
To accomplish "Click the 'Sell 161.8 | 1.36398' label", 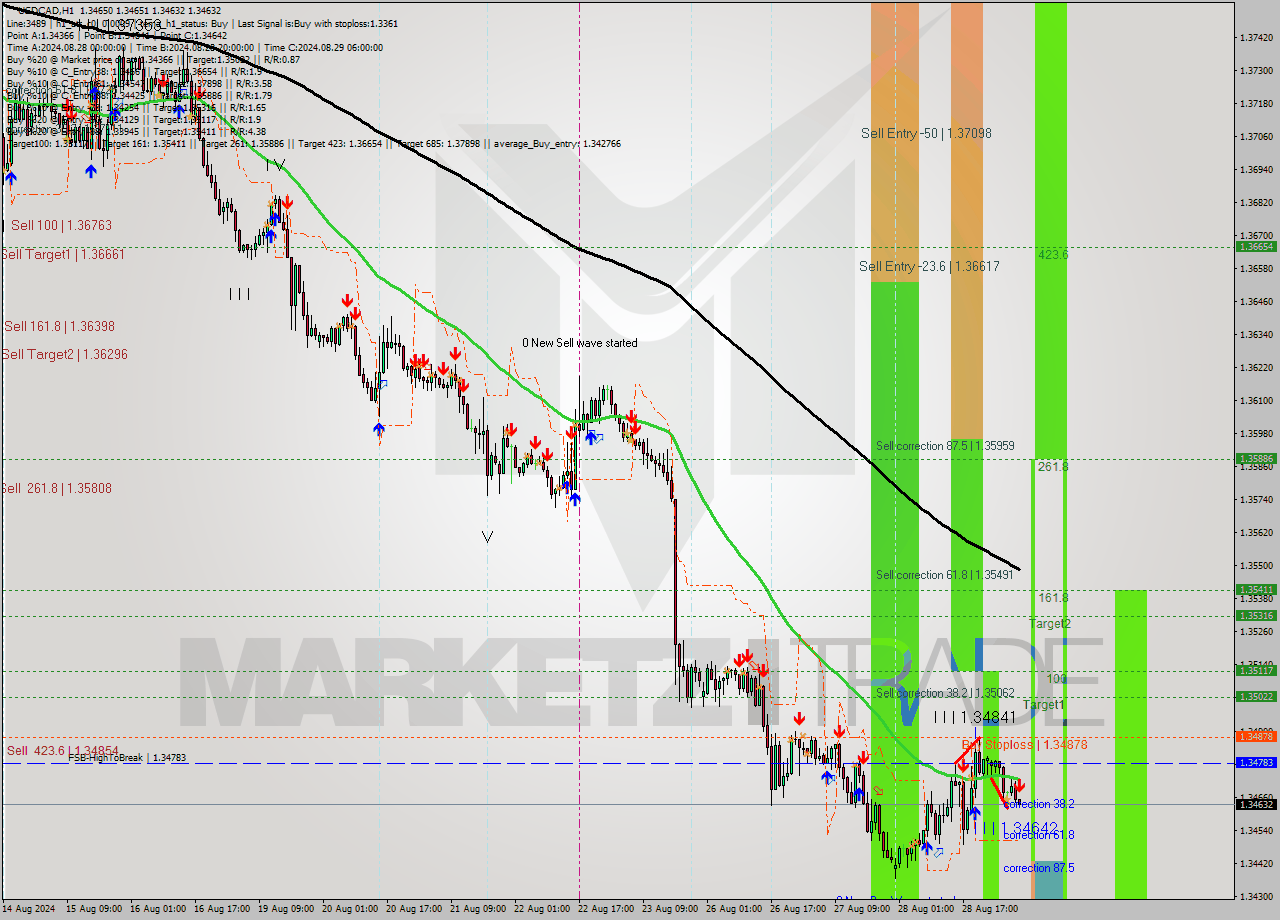I will click(x=59, y=326).
